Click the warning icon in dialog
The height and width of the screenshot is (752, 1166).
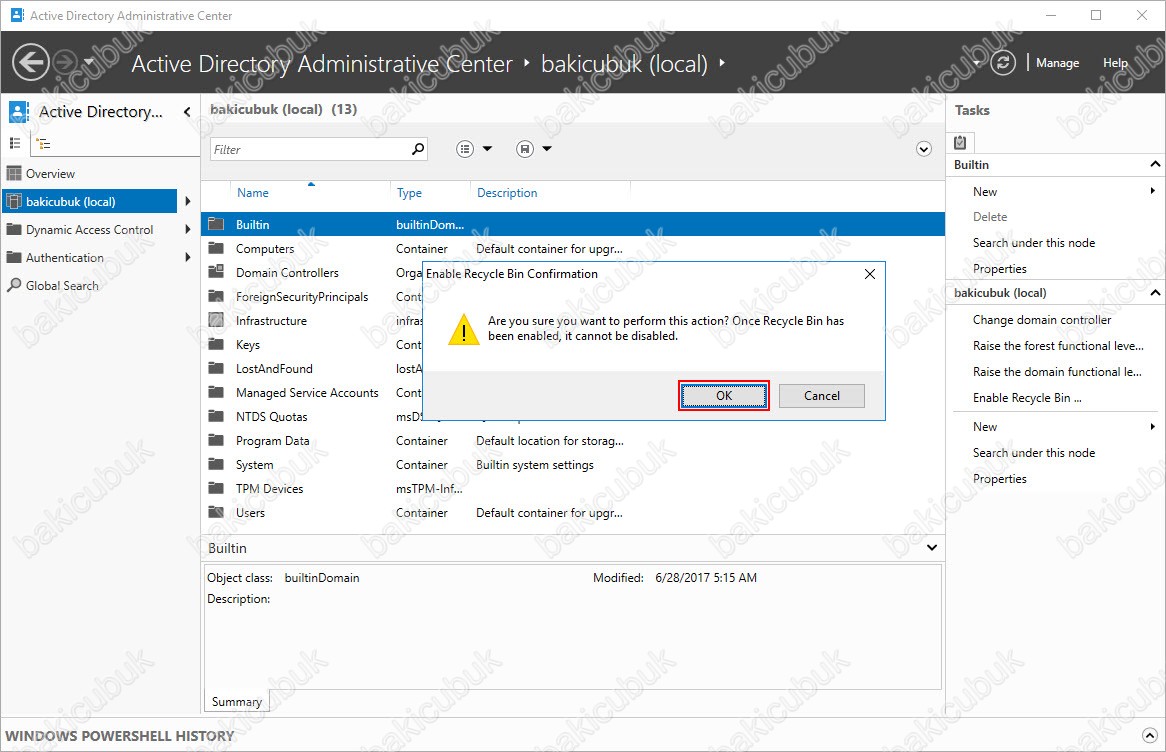[463, 329]
